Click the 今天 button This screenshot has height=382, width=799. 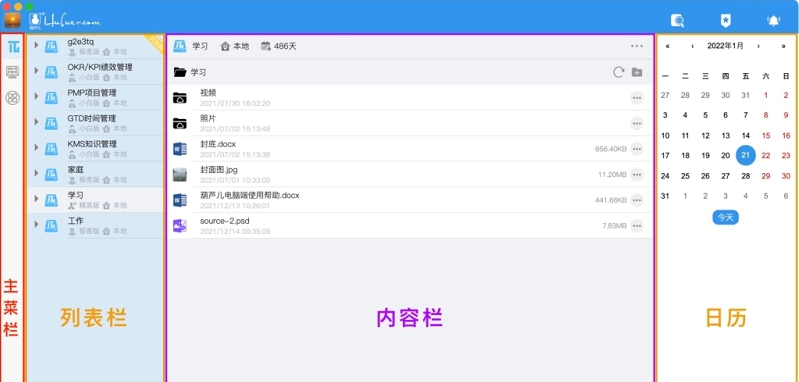tap(726, 217)
